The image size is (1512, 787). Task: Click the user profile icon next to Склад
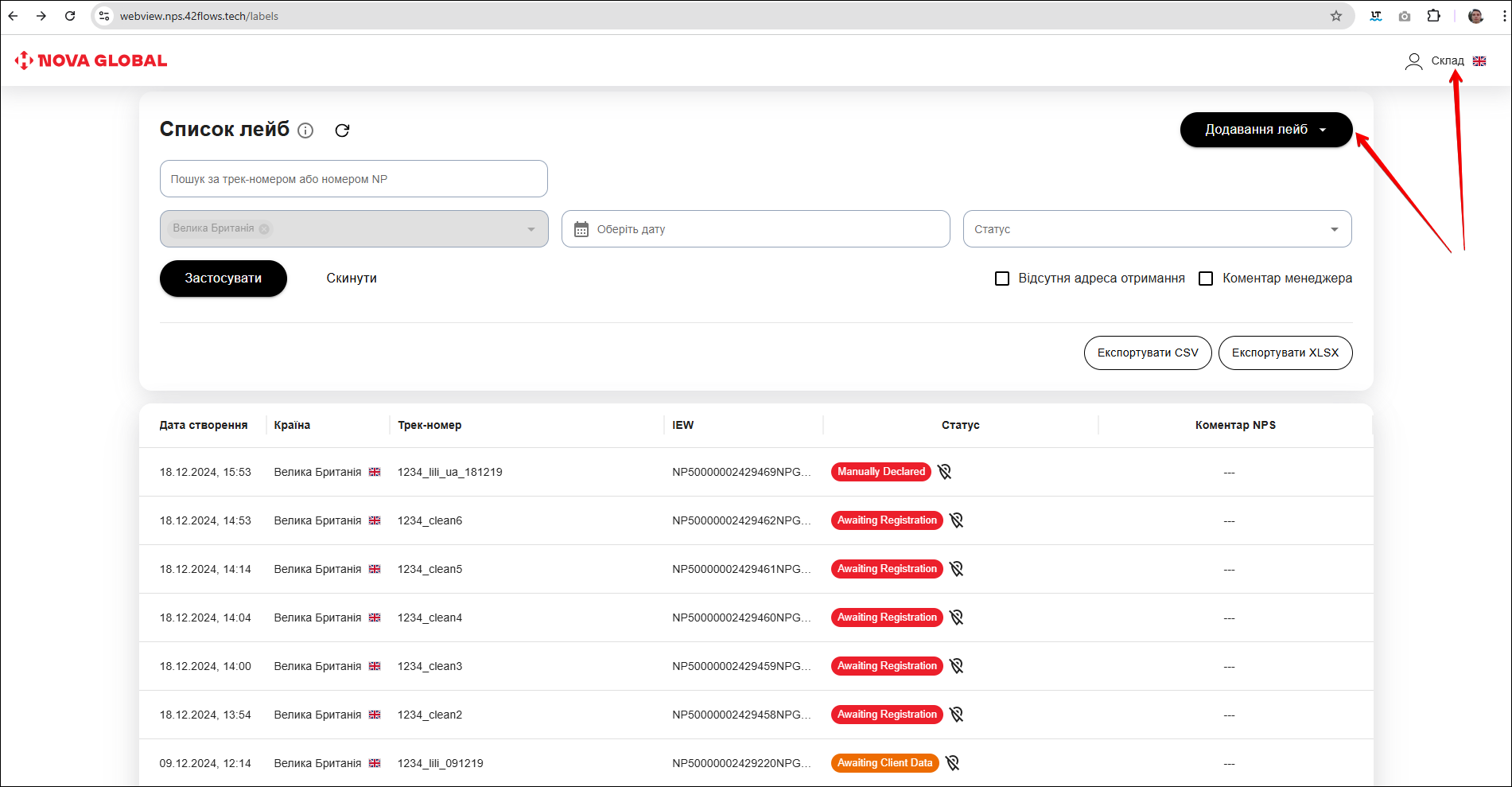coord(1413,61)
